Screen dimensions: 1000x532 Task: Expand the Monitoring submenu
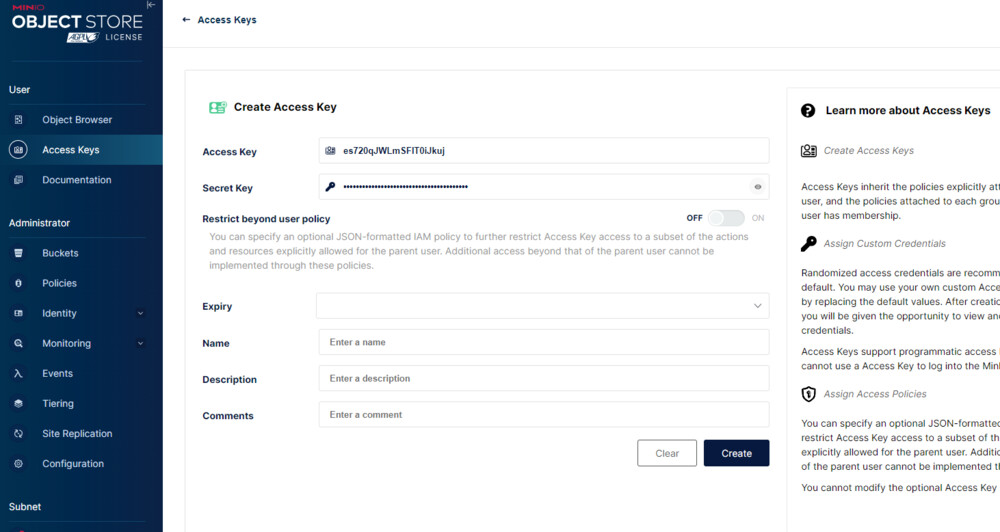(x=140, y=343)
